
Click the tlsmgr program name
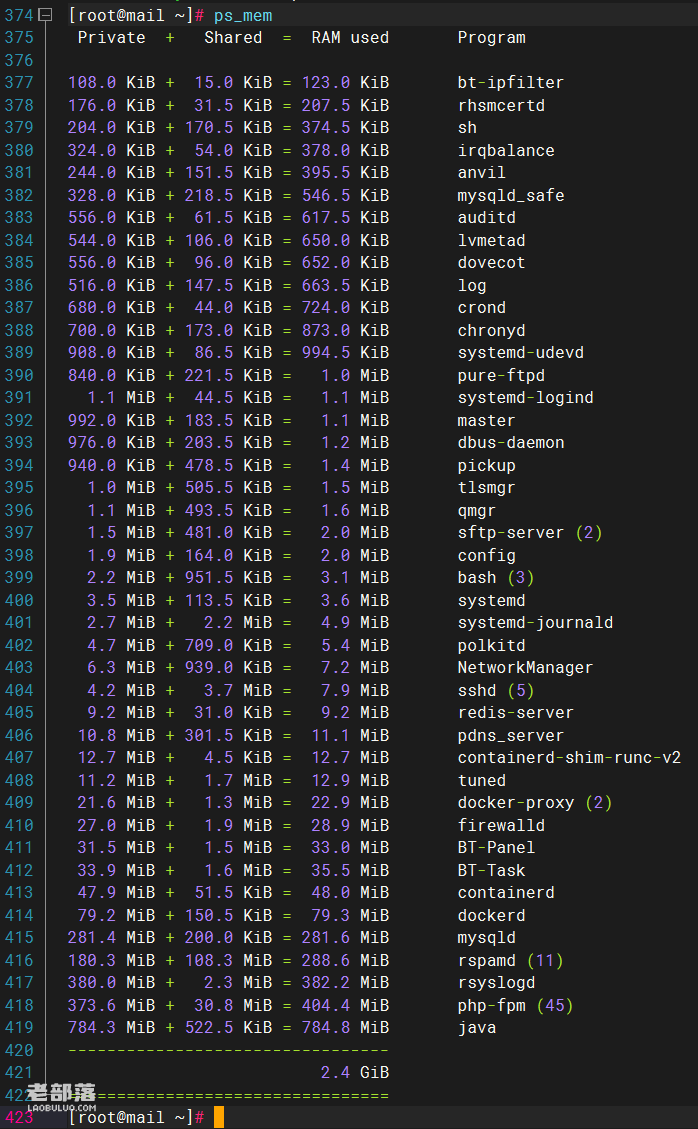486,487
